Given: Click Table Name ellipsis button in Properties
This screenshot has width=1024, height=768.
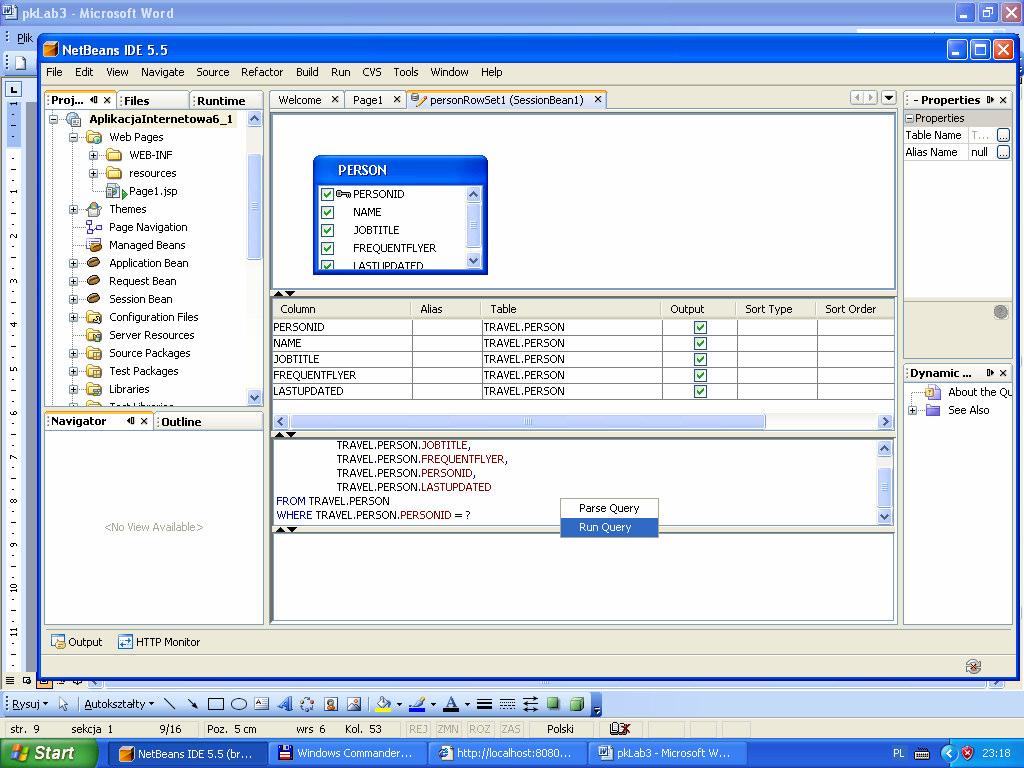Looking at the screenshot, I should click(x=1004, y=135).
